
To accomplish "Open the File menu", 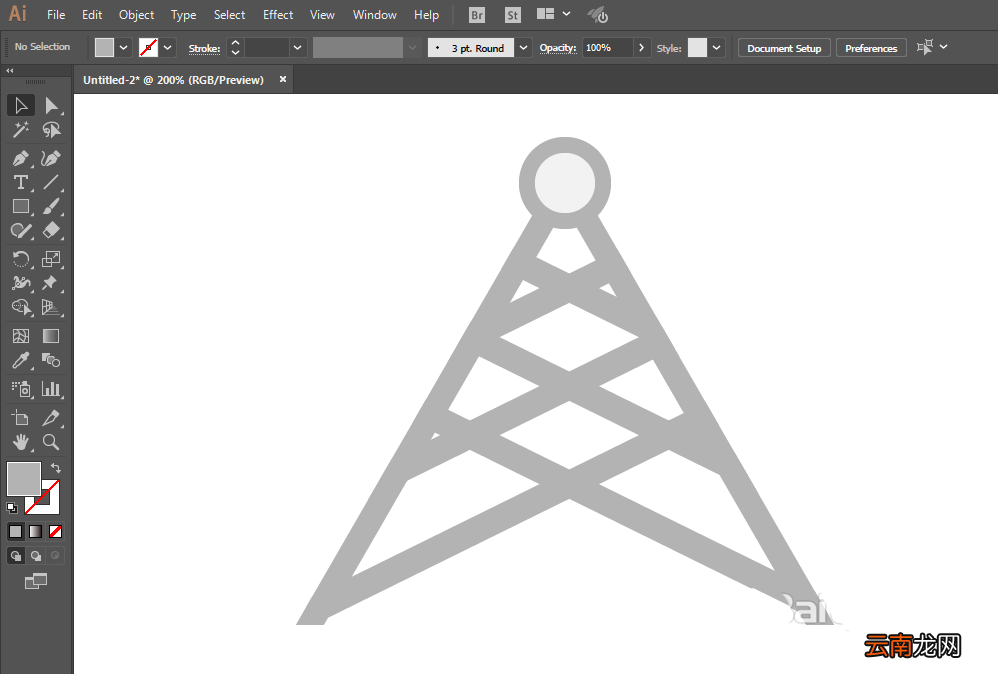I will [56, 15].
